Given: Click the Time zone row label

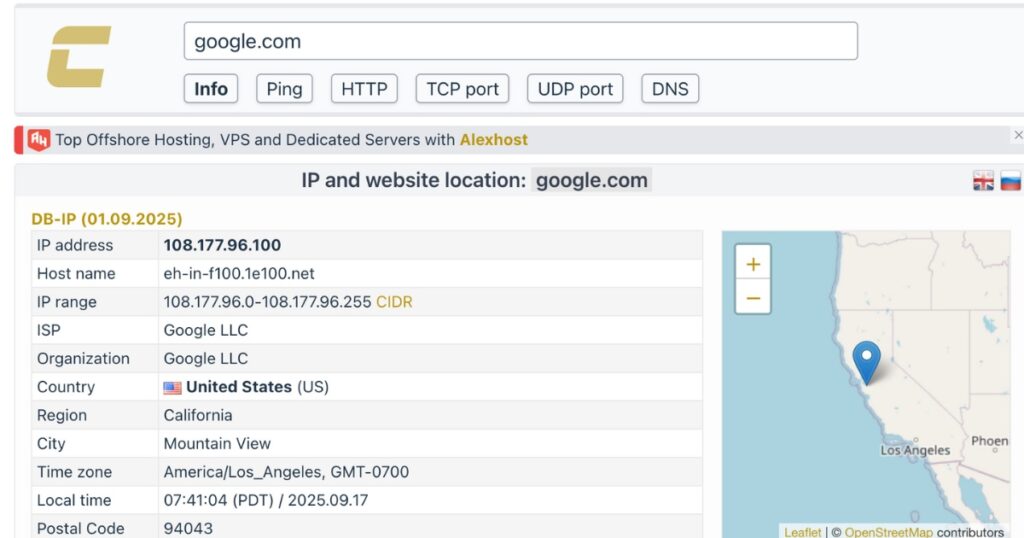Looking at the screenshot, I should [74, 472].
